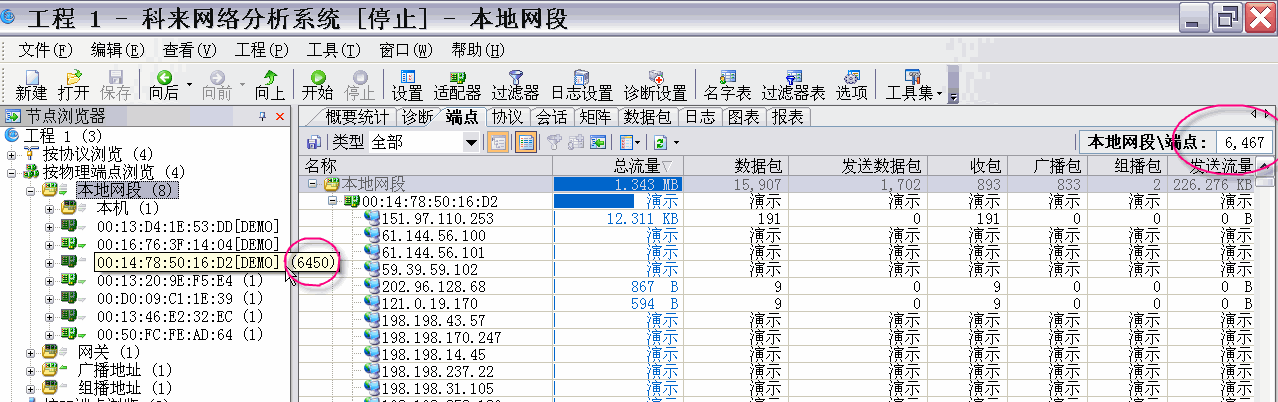Open the 编辑(E) menu

[x=118, y=50]
